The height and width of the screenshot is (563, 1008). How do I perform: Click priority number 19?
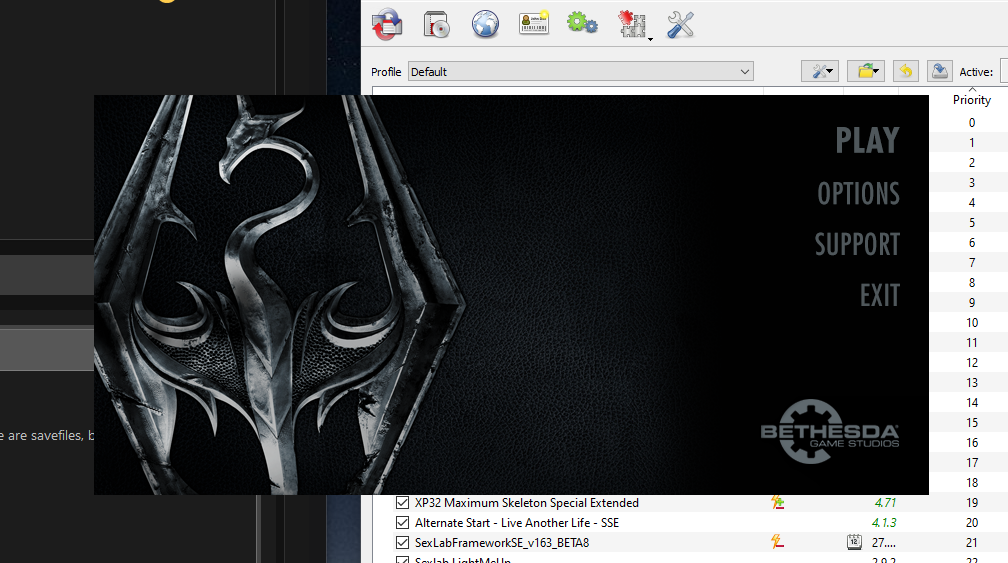[x=971, y=503]
